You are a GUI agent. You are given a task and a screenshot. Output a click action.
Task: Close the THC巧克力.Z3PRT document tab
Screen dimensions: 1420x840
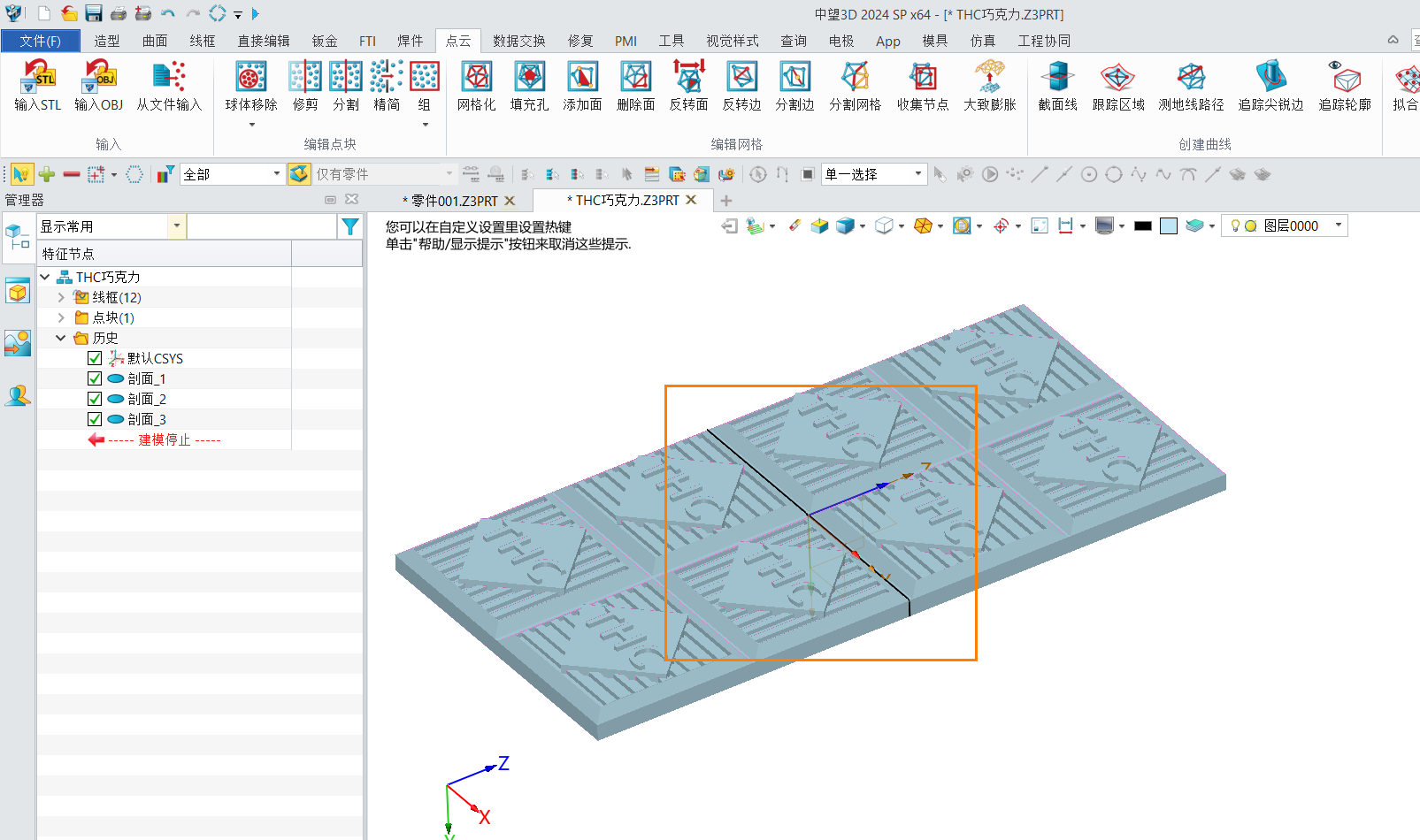tap(692, 200)
